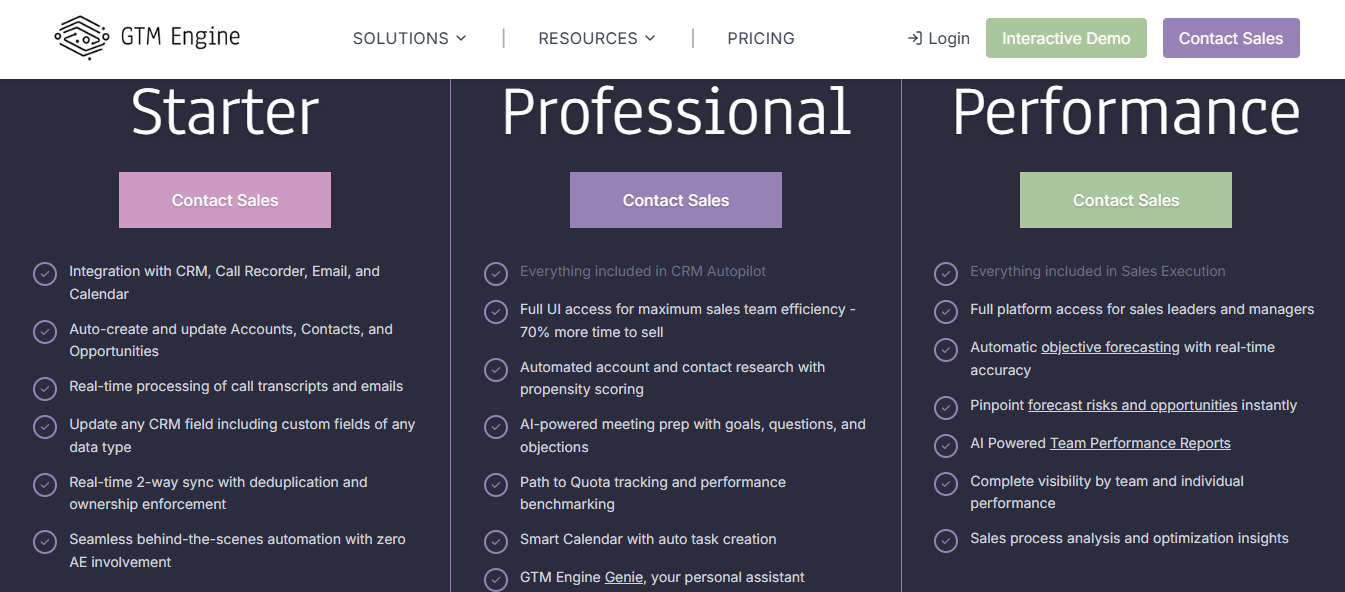Click checkmark beside Update any CRM field
The width and height of the screenshot is (1345, 592).
click(45, 427)
